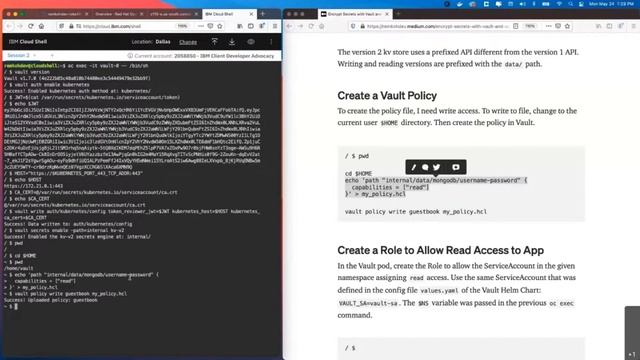Go to home in the Cloud Shell browser

pos(41,26)
